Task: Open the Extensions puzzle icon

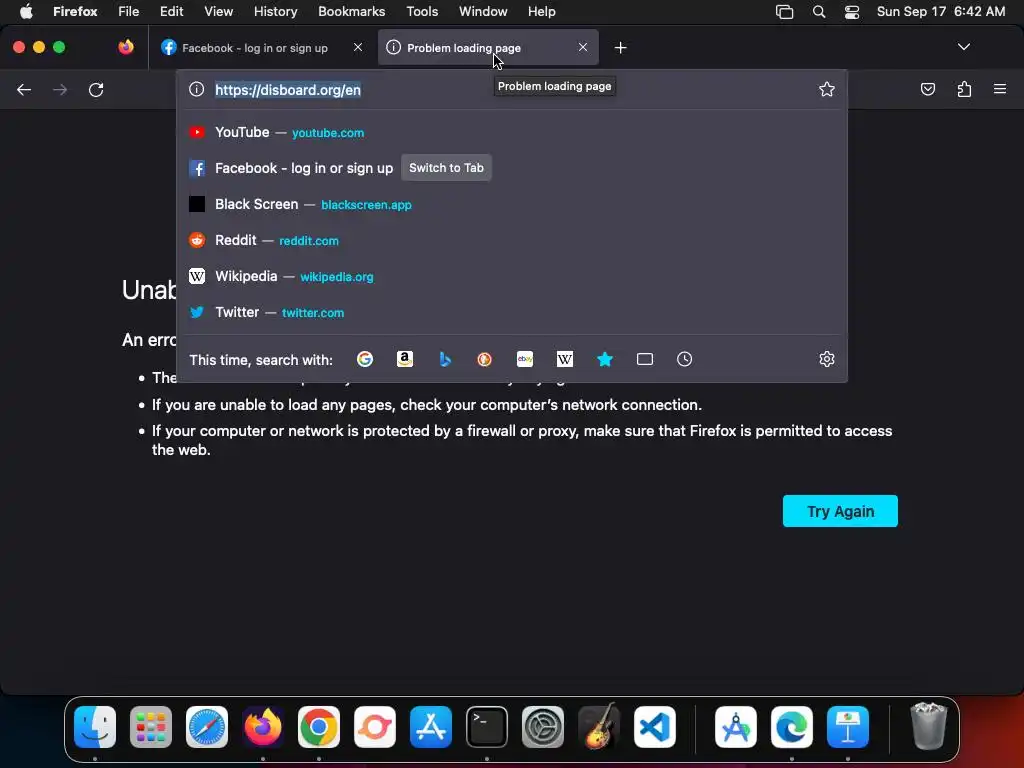Action: coord(964,89)
